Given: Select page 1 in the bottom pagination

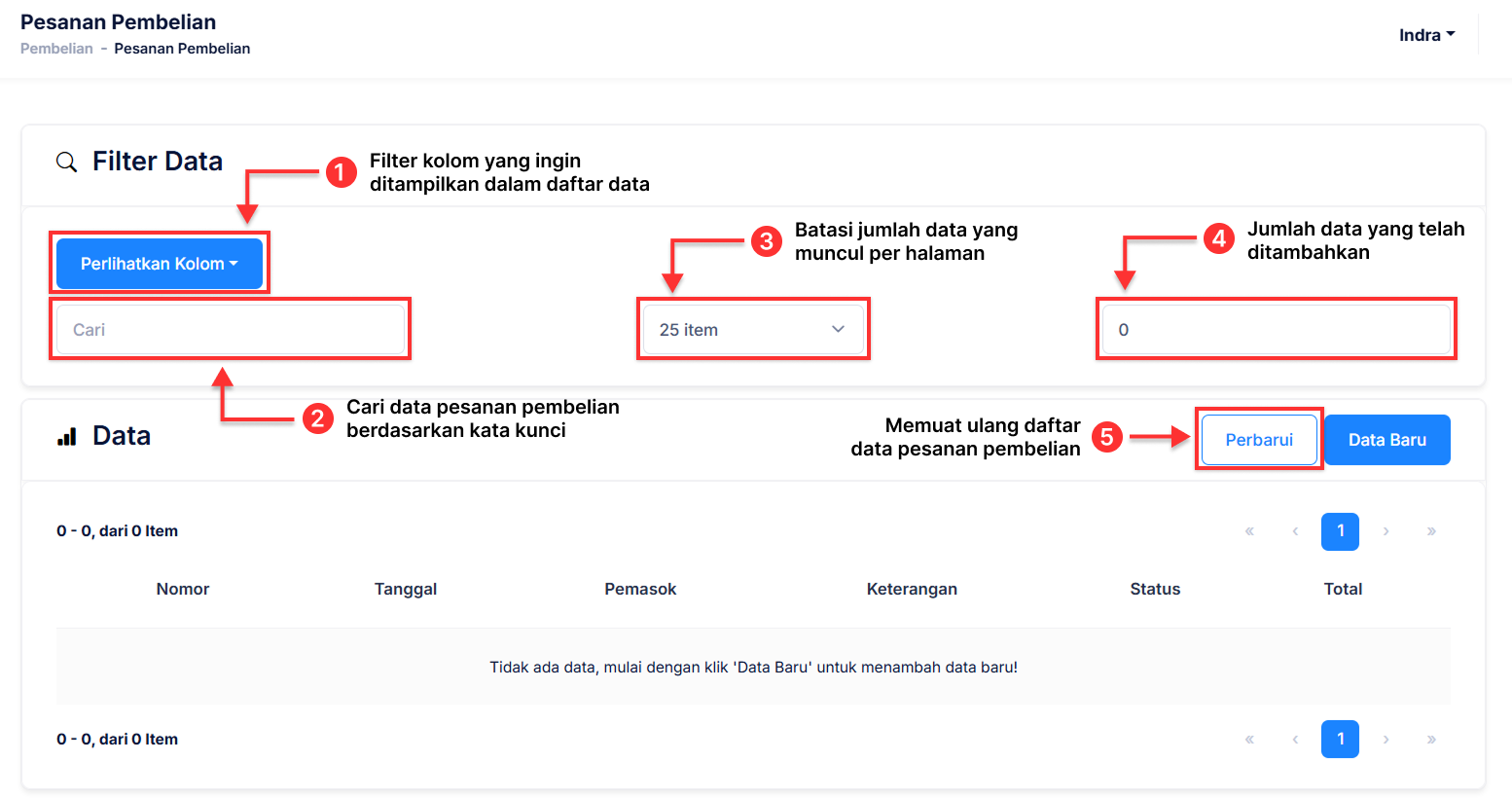Looking at the screenshot, I should tap(1340, 739).
